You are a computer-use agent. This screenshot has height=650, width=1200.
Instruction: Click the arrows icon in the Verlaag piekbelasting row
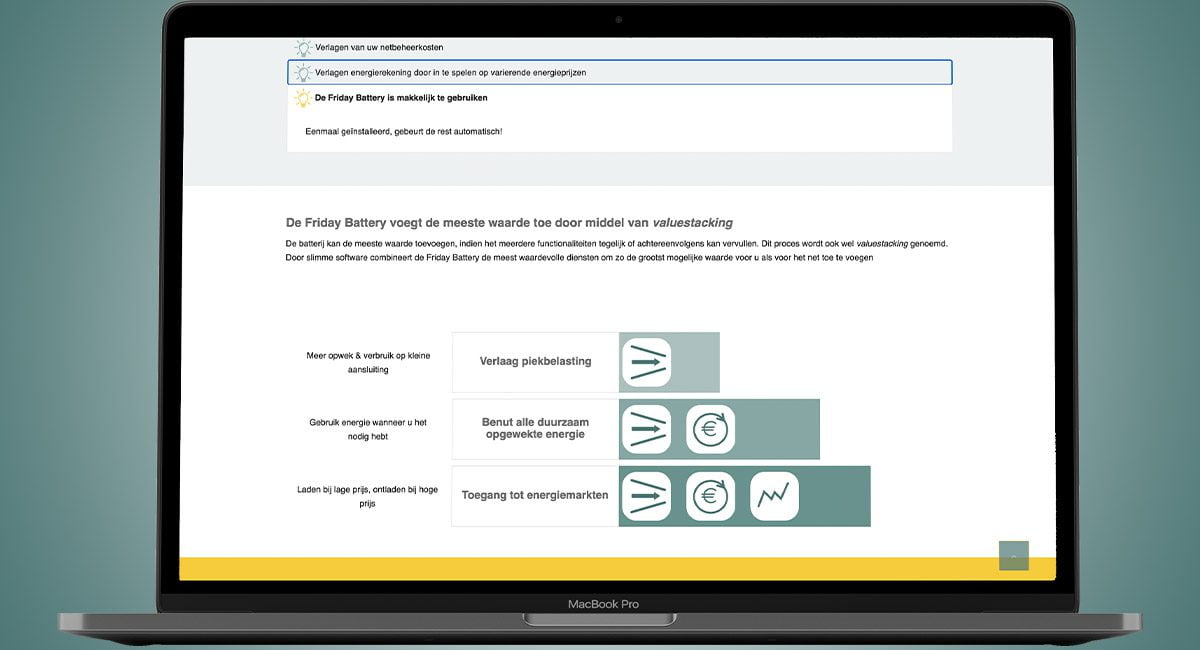click(646, 362)
